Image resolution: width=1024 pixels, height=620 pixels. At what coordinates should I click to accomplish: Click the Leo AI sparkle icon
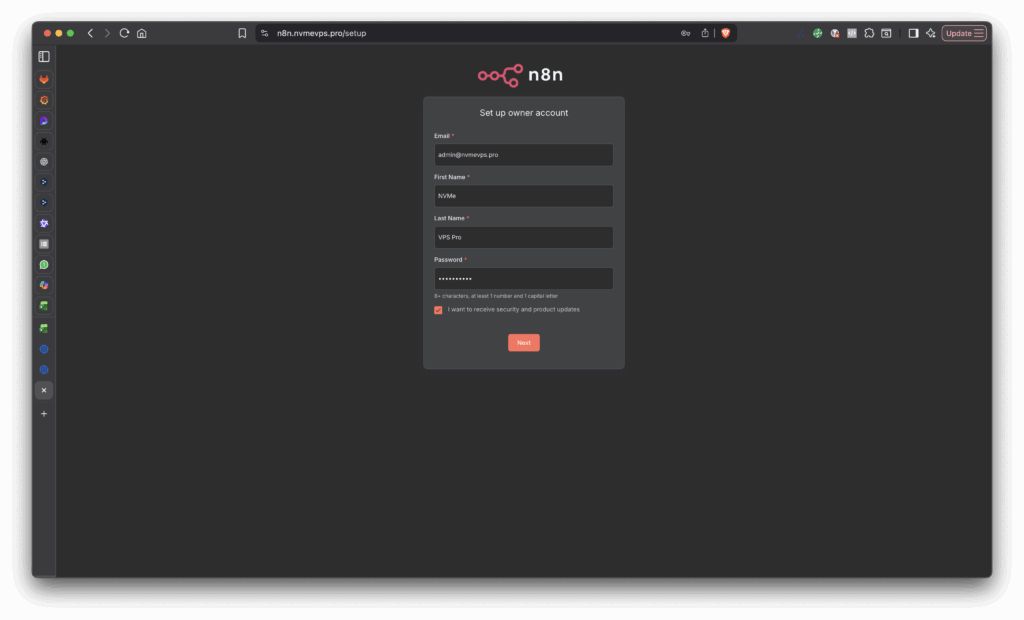[x=930, y=33]
